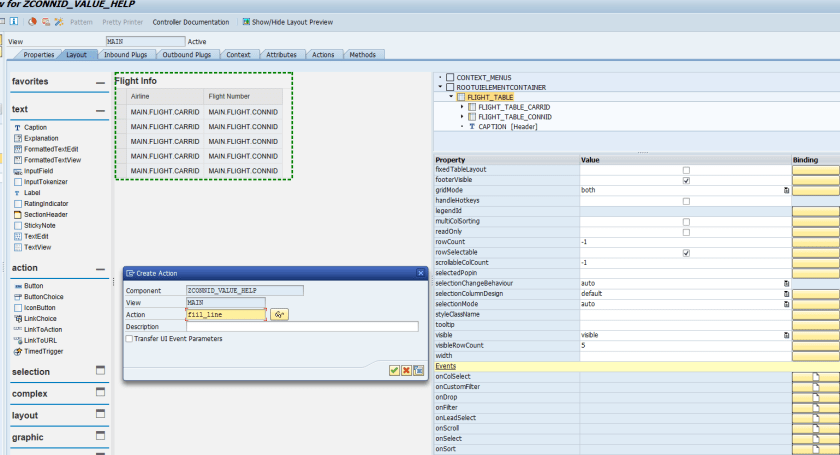The height and width of the screenshot is (455, 840).
Task: Uncheck the footerVisible property
Action: (686, 180)
